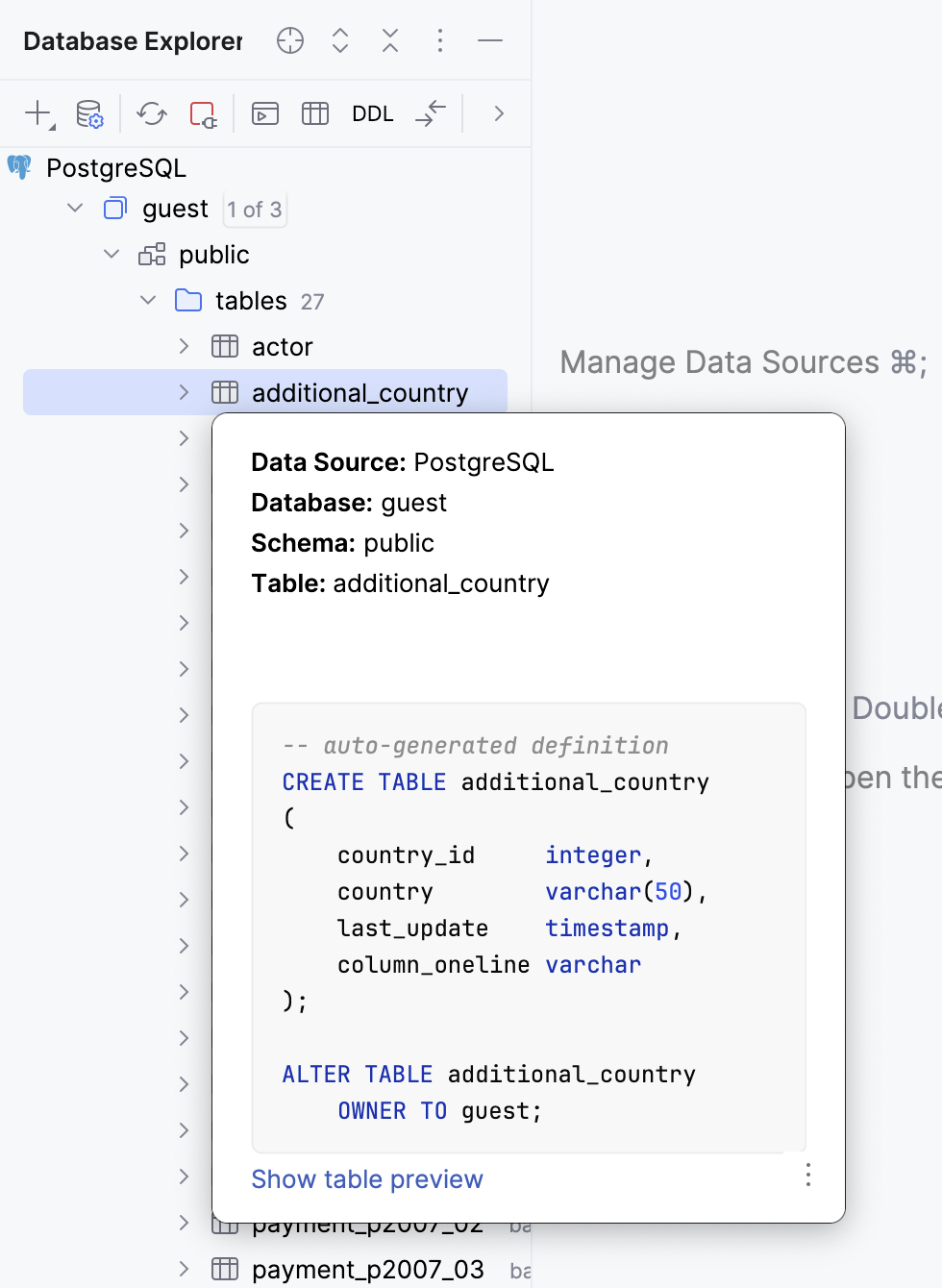Refresh the PostgreSQL data source

coord(151,113)
